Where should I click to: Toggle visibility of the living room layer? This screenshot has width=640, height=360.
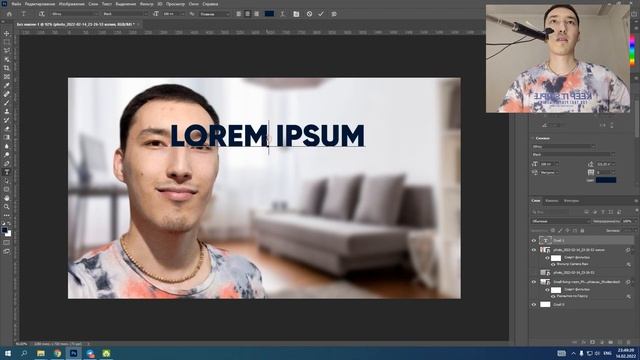[x=533, y=282]
